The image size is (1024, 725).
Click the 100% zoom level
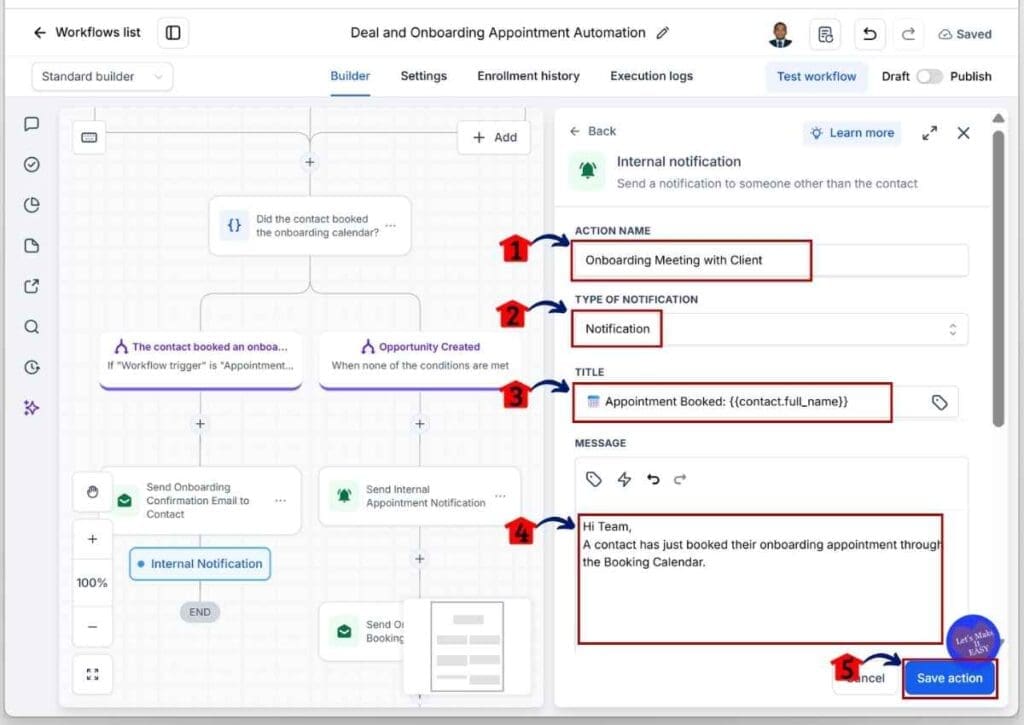[92, 583]
